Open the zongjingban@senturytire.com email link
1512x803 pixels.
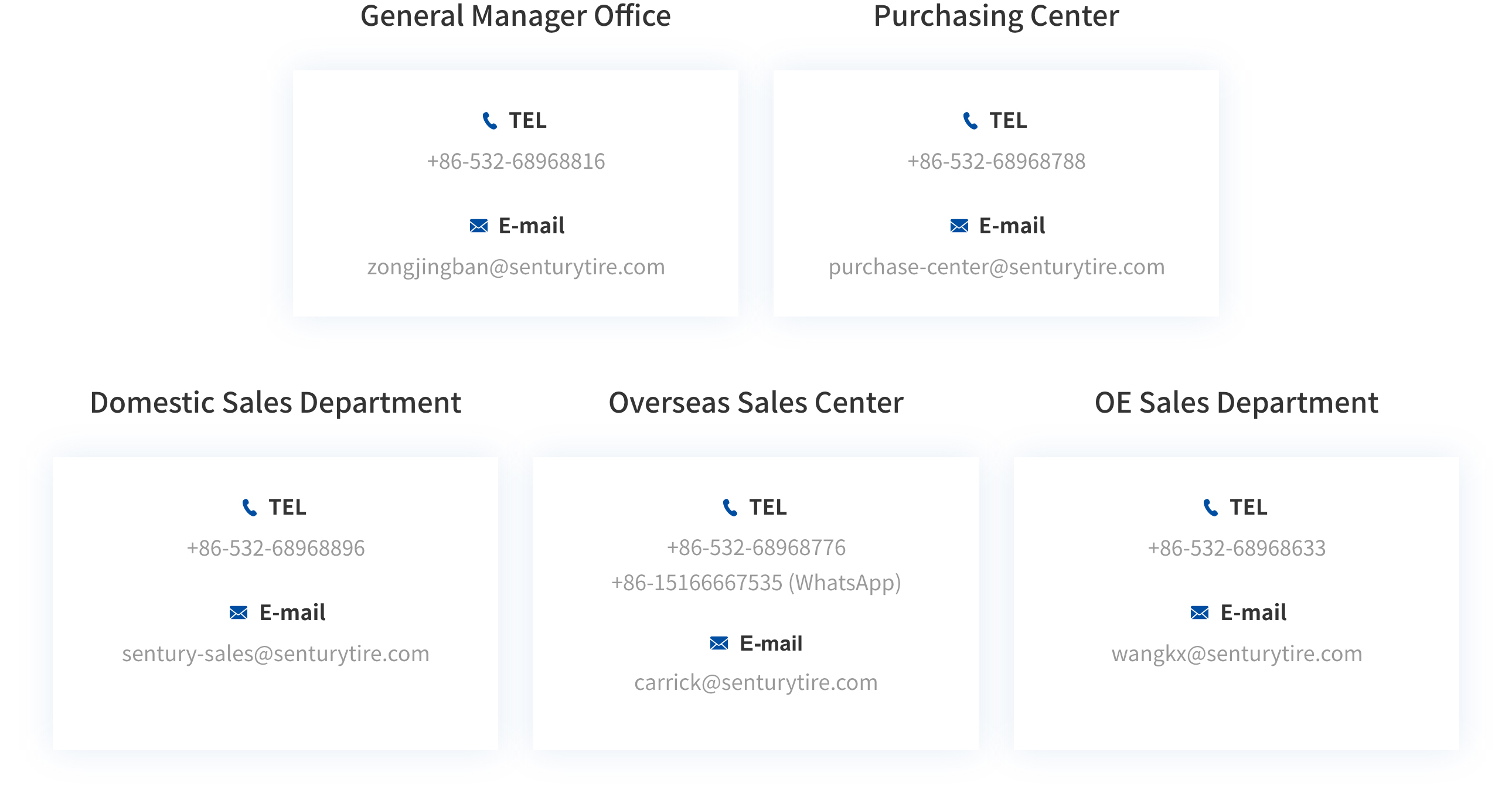coord(516,267)
